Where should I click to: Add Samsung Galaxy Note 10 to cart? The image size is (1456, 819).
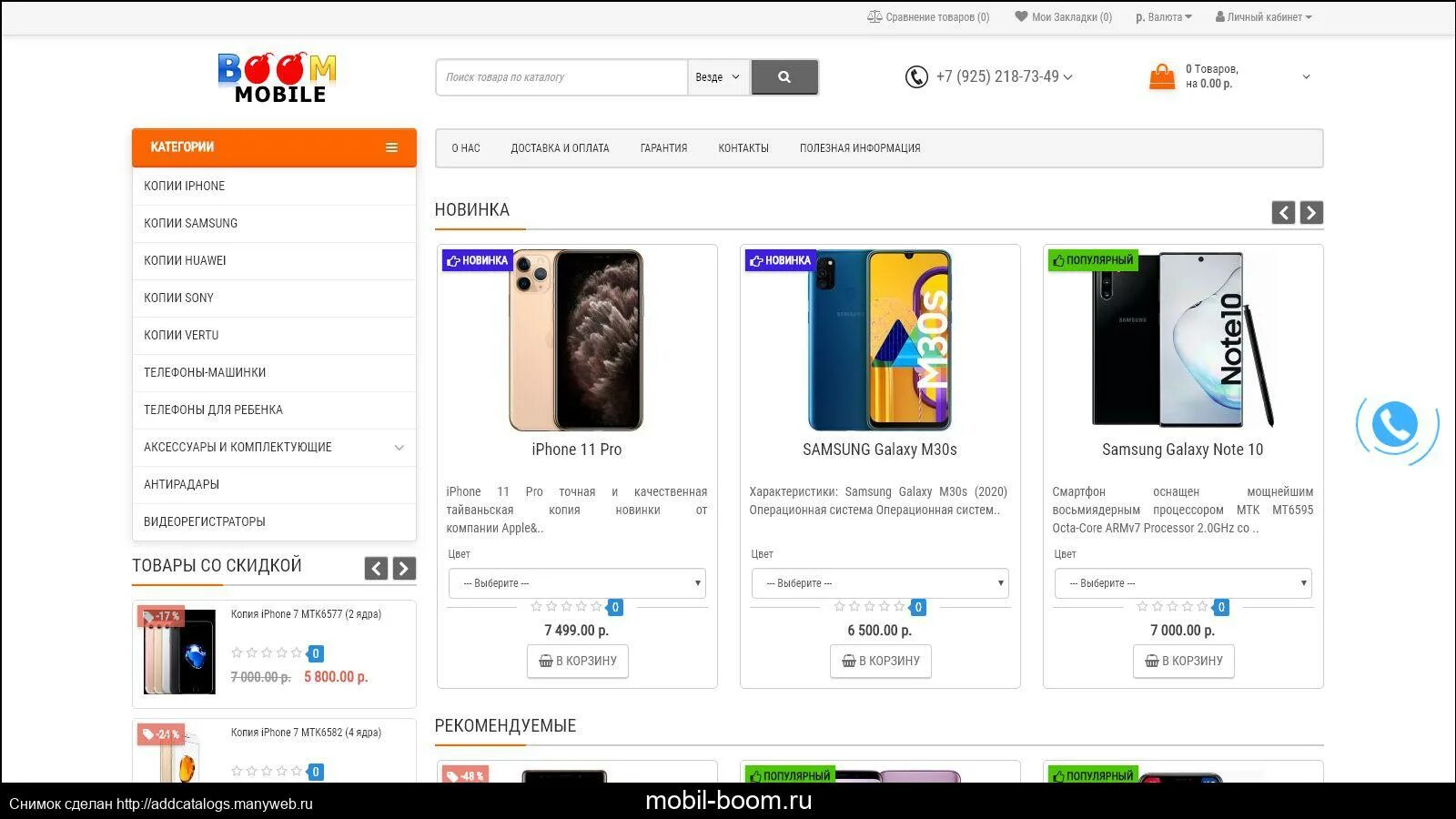[x=1183, y=661]
